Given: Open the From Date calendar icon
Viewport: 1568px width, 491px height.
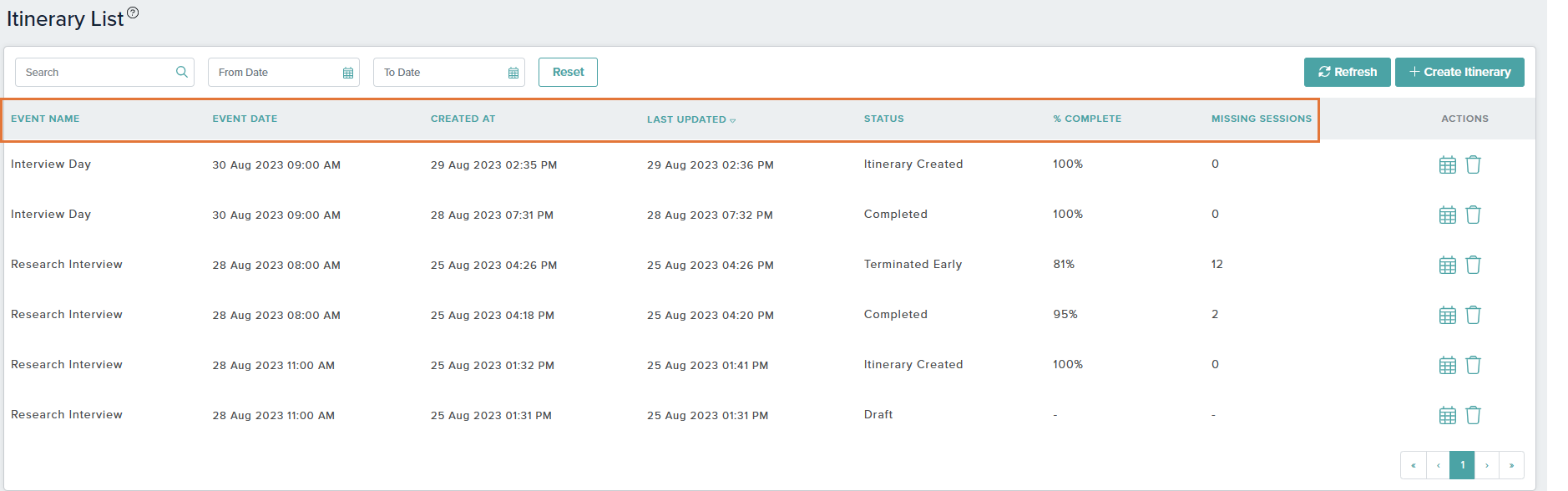Looking at the screenshot, I should (x=348, y=73).
